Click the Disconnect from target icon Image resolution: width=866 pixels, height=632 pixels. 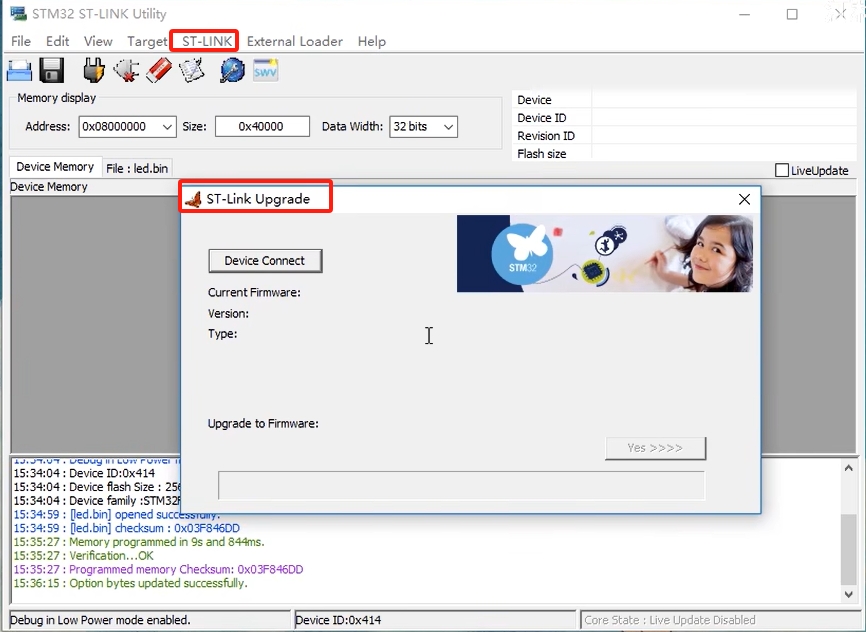coord(126,71)
